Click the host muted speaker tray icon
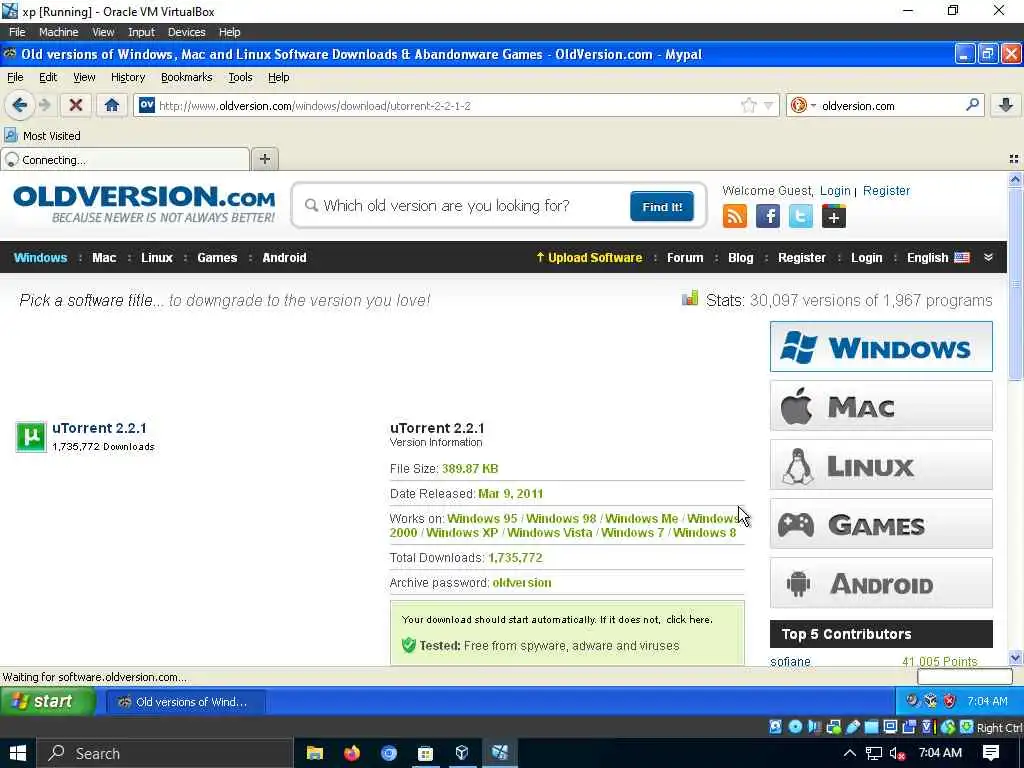The image size is (1024, 768). click(x=897, y=753)
